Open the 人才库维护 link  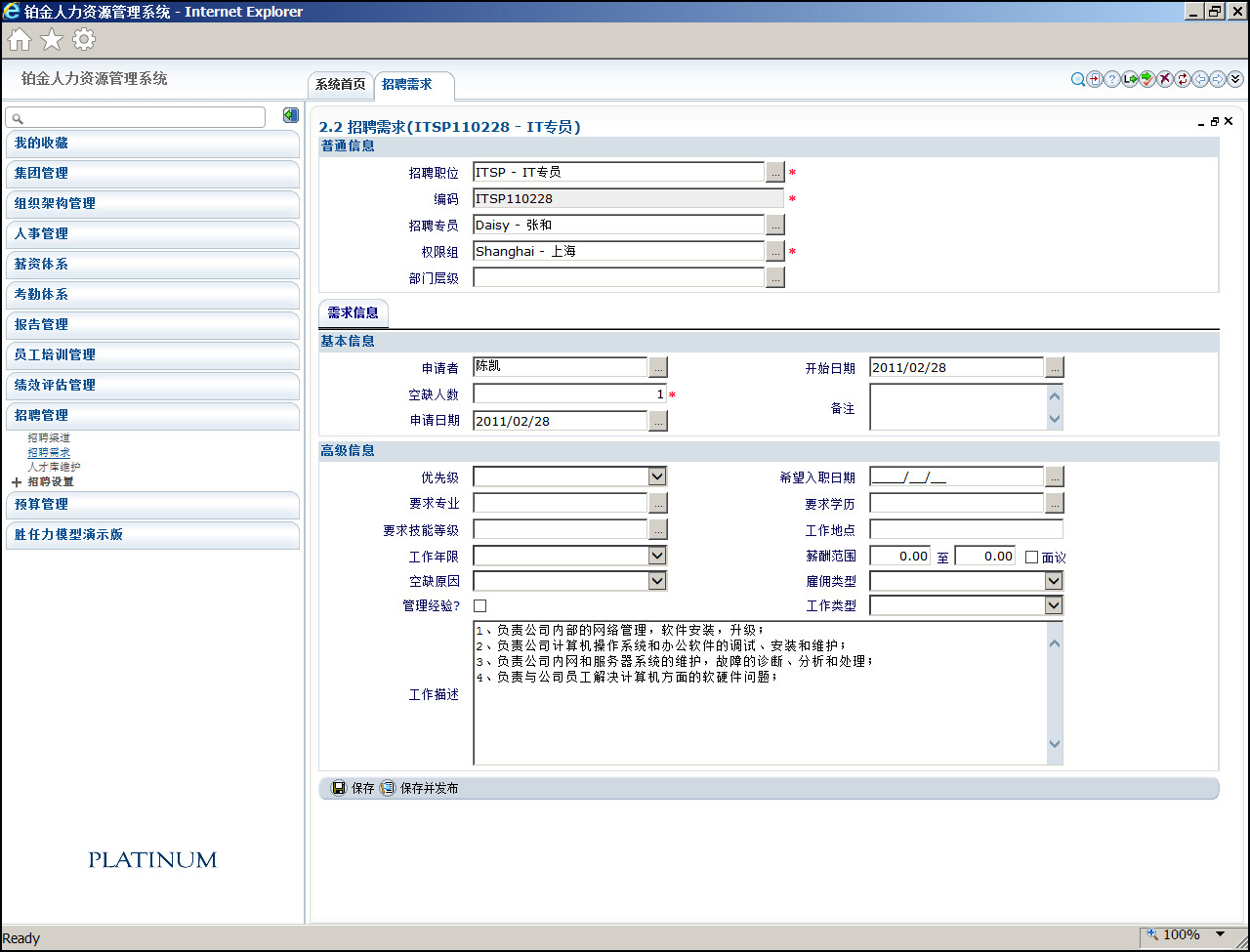[54, 468]
